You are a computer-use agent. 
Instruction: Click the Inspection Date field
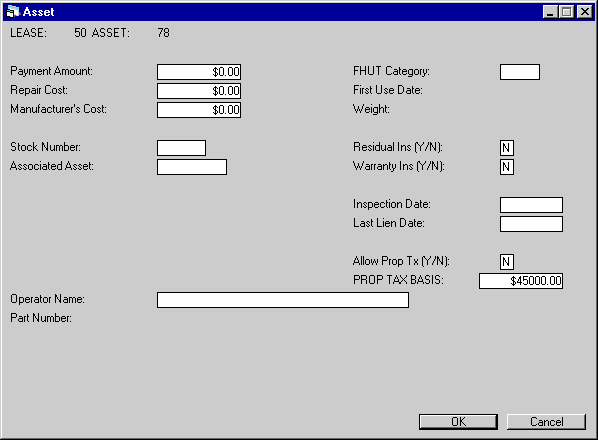[x=531, y=205]
